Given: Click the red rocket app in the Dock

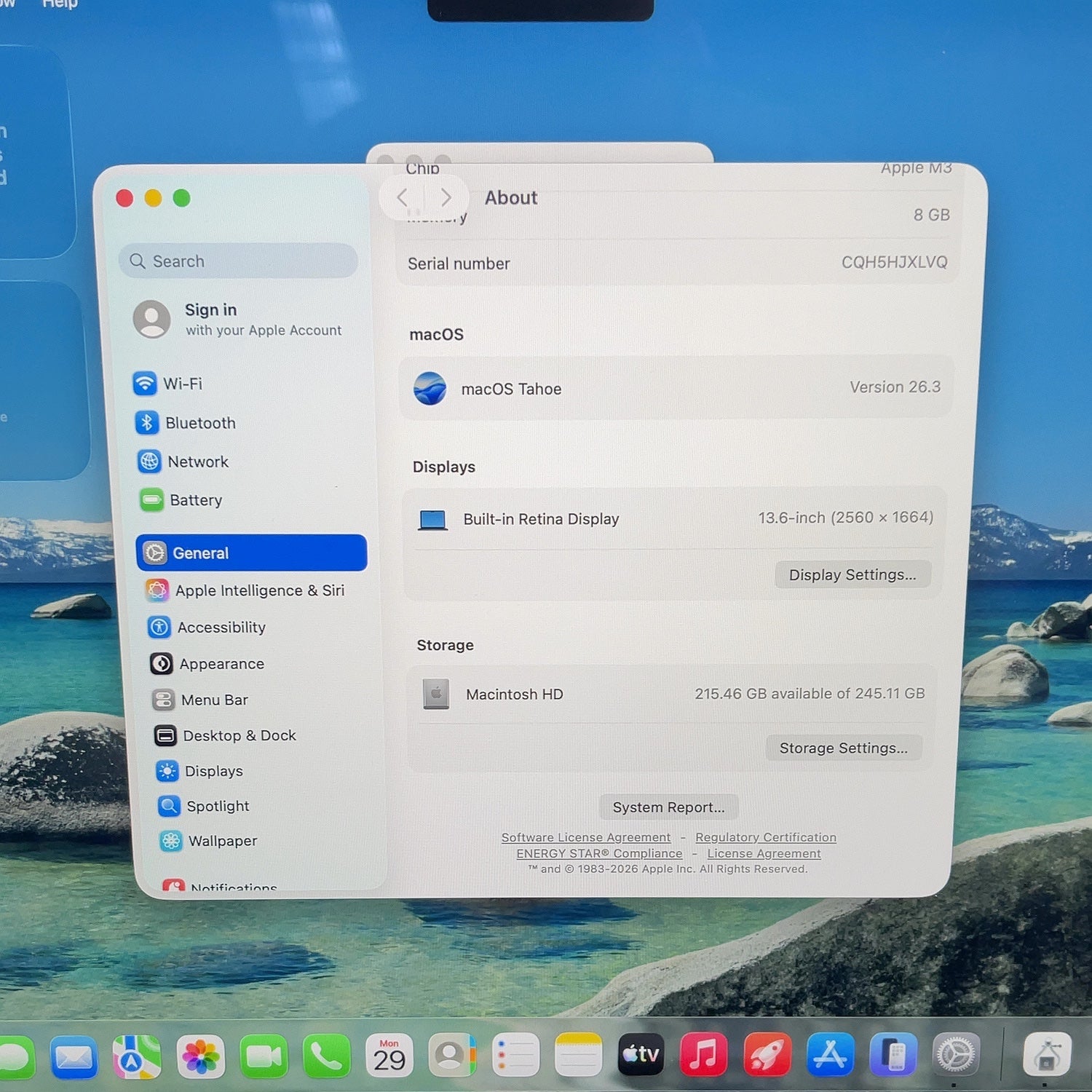Looking at the screenshot, I should click(767, 1054).
